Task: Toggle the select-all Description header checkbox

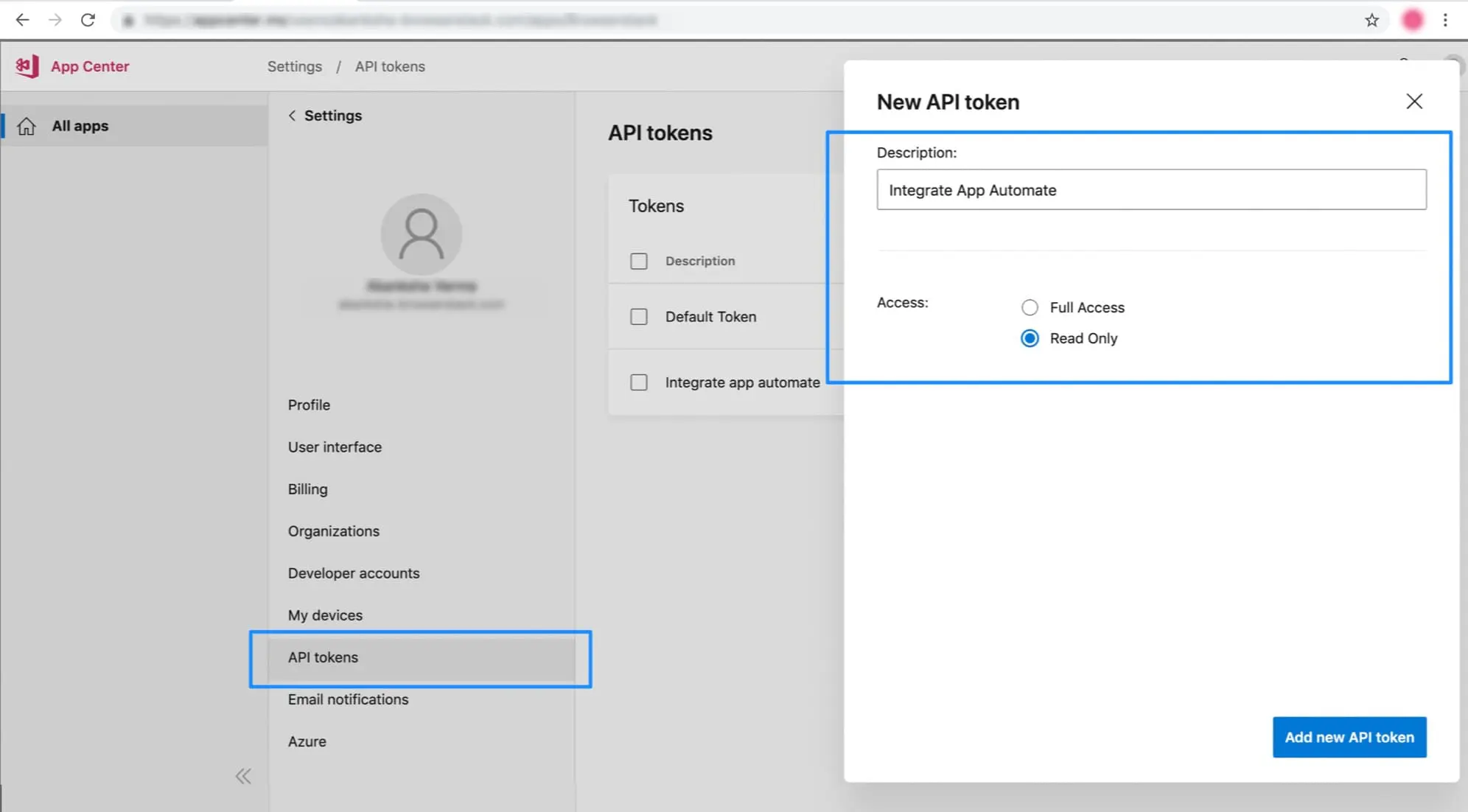Action: pos(639,261)
